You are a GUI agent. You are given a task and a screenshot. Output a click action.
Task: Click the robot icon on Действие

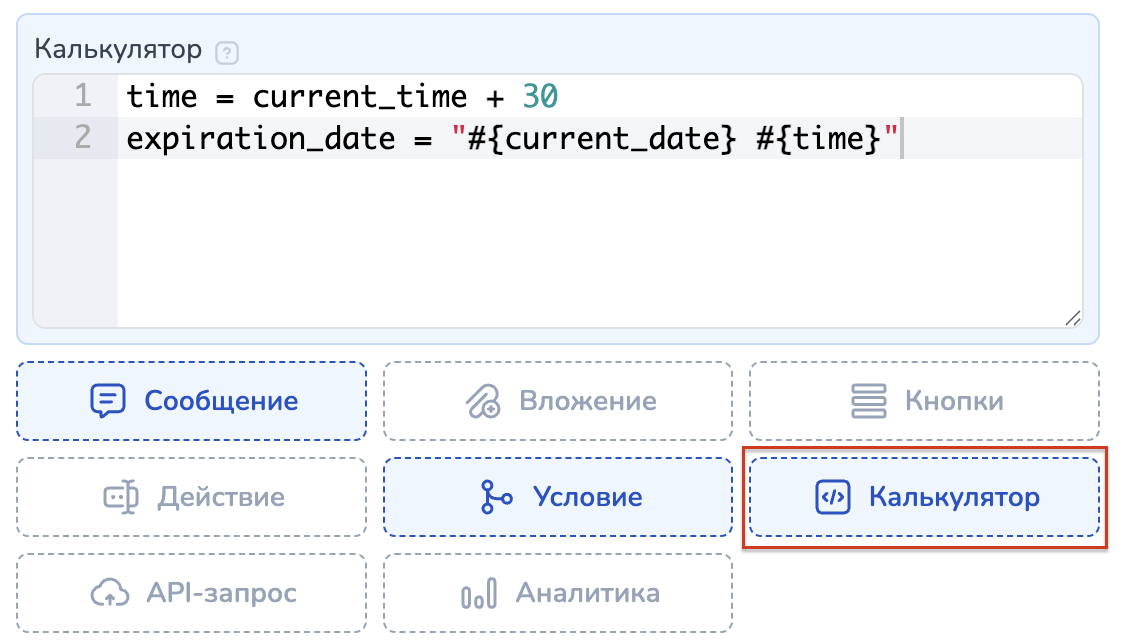121,497
